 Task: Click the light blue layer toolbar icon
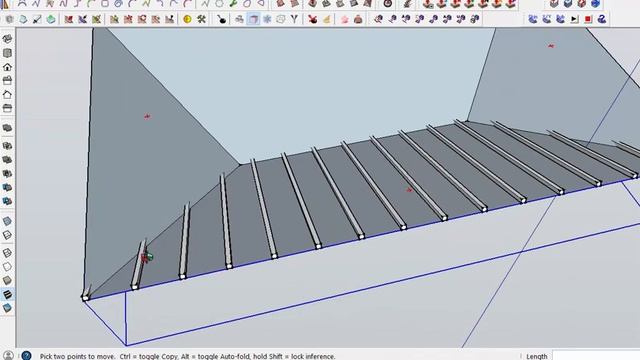click(23, 19)
